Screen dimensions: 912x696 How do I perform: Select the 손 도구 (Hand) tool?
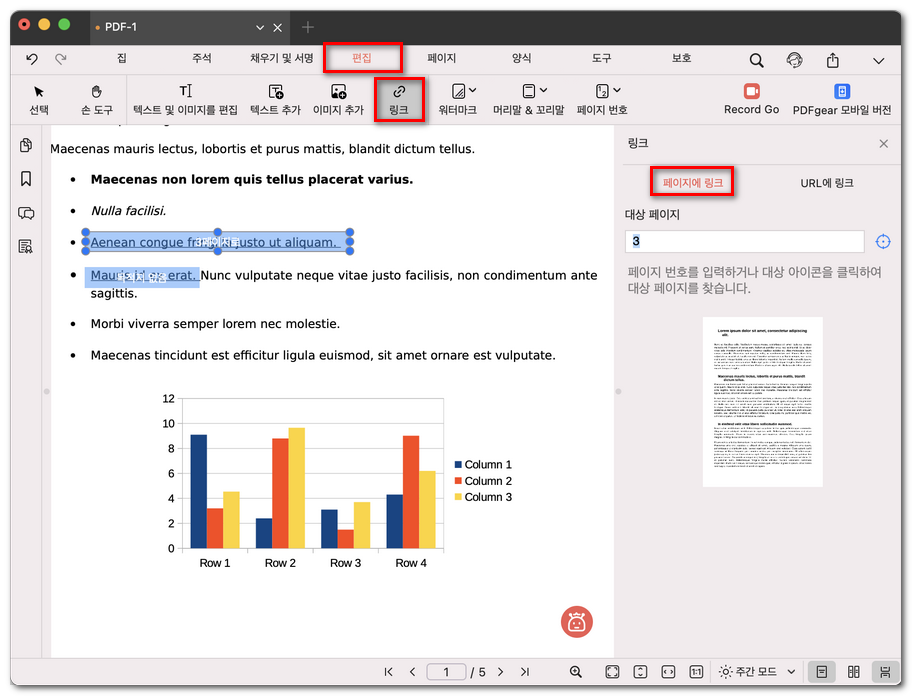(97, 99)
